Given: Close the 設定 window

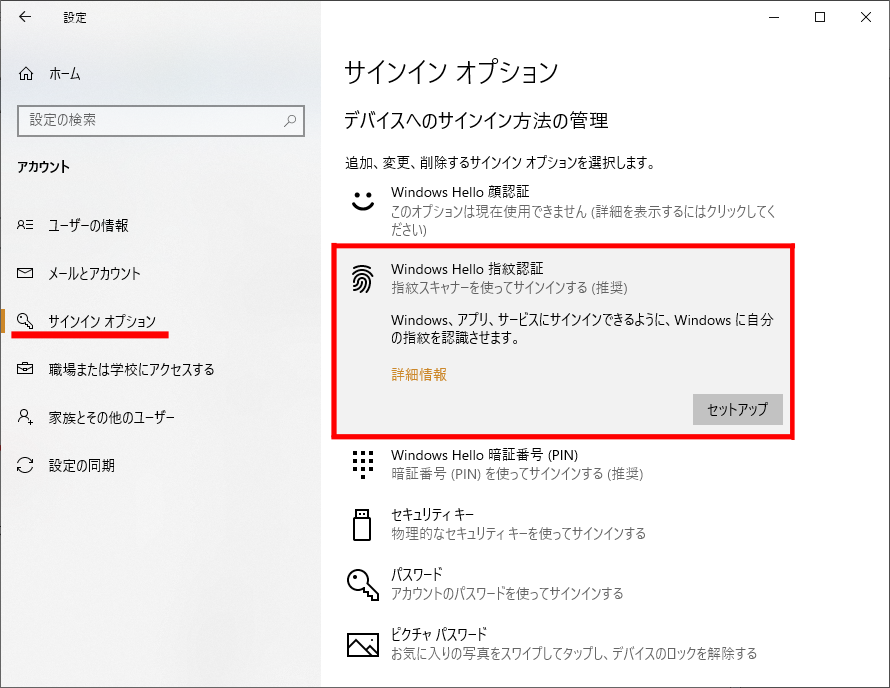Looking at the screenshot, I should [x=866, y=17].
